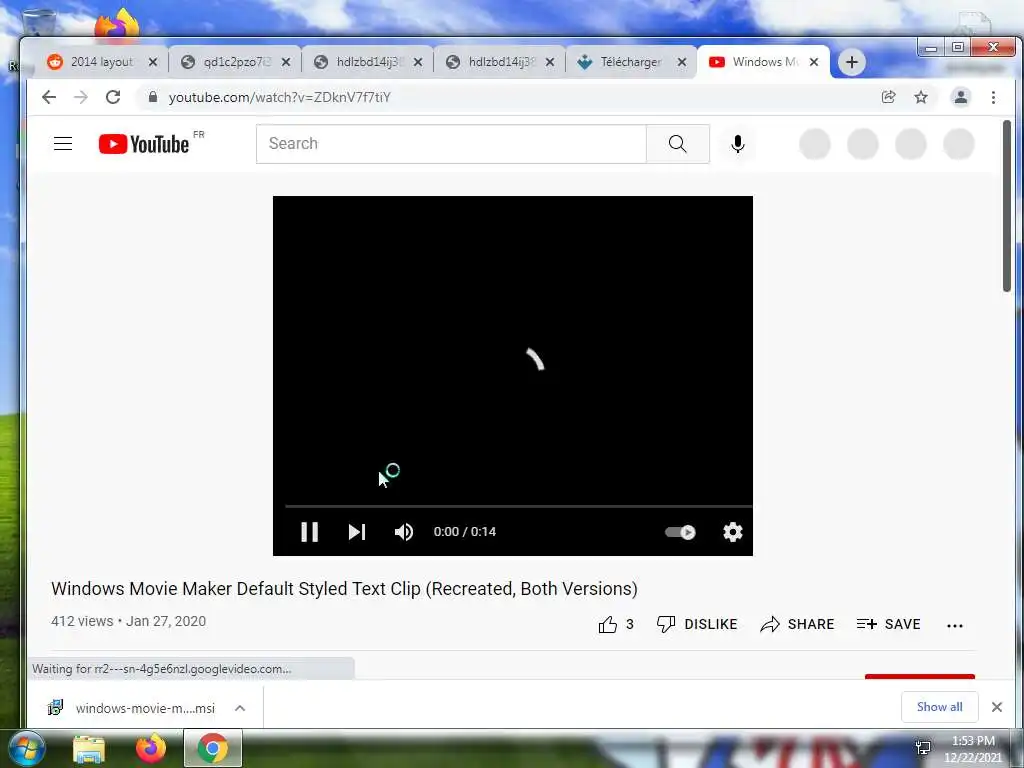Open more actions ellipsis under video

[x=955, y=625]
